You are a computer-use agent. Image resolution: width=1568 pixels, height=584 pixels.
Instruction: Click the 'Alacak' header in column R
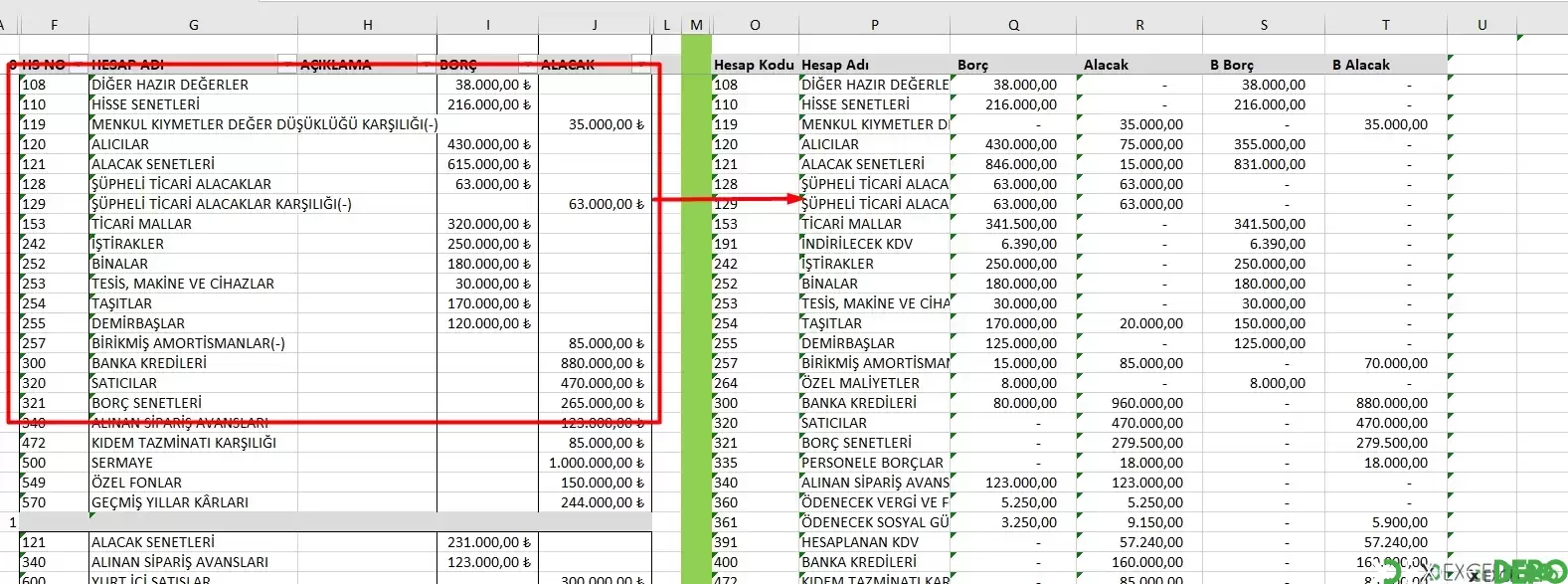1139,65
